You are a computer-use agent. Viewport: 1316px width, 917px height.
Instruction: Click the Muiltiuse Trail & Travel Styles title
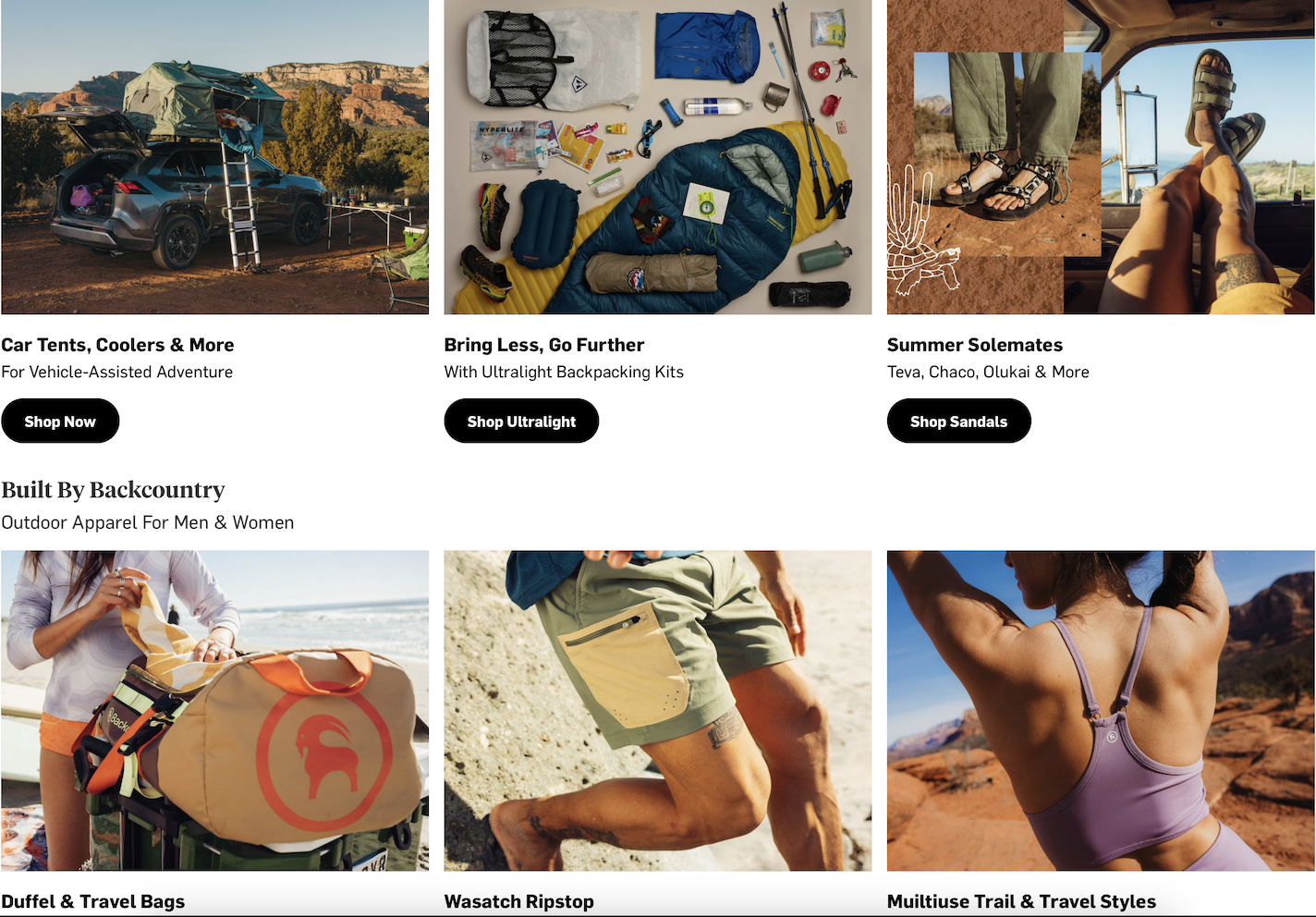click(1021, 901)
